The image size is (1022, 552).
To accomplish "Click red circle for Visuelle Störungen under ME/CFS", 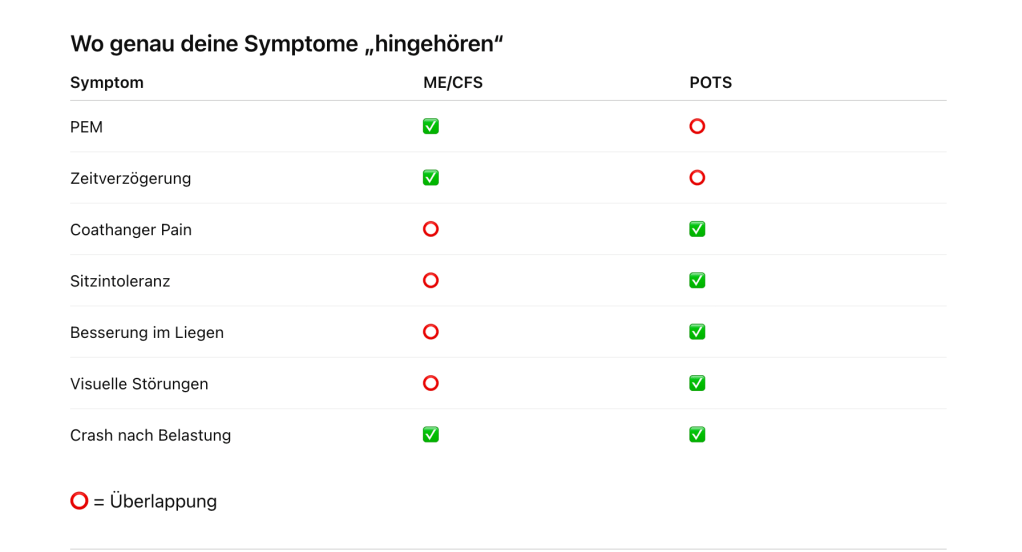I will click(431, 383).
